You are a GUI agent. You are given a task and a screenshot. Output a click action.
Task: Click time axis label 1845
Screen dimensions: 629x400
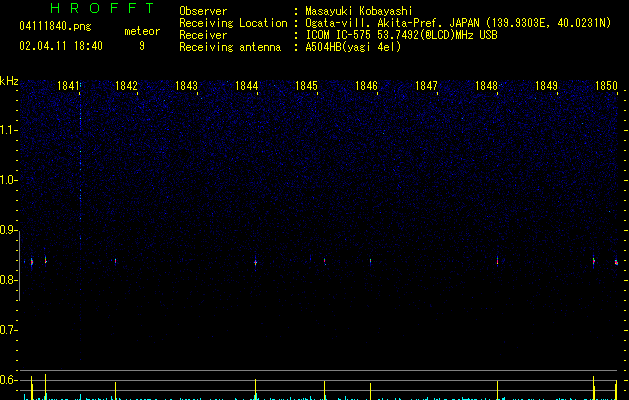[x=306, y=86]
